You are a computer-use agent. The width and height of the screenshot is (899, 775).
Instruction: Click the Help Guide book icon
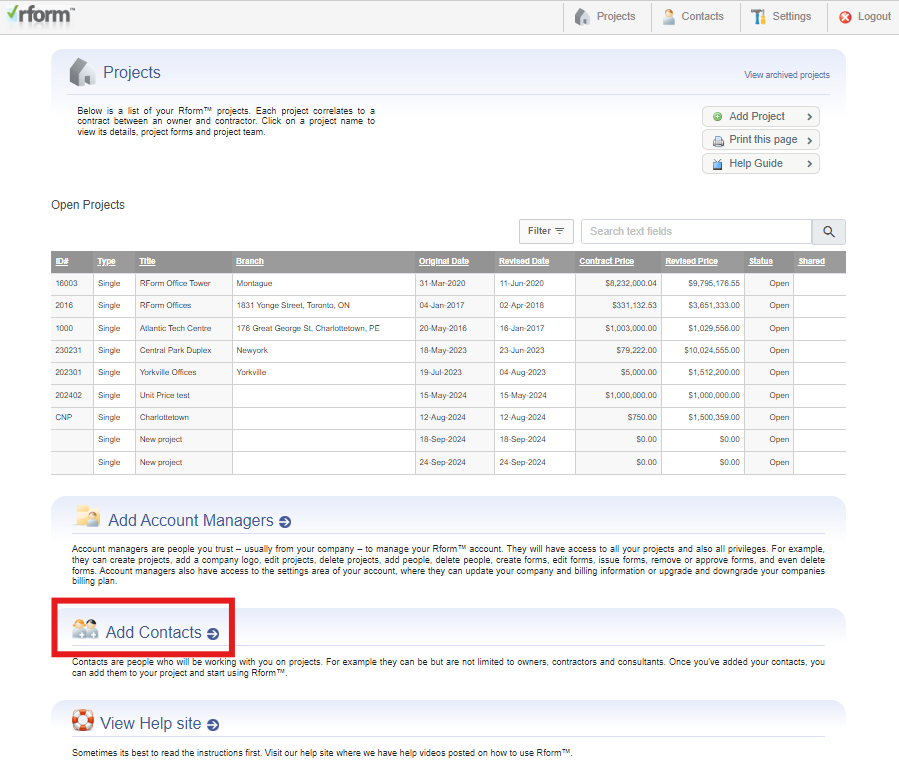point(717,165)
